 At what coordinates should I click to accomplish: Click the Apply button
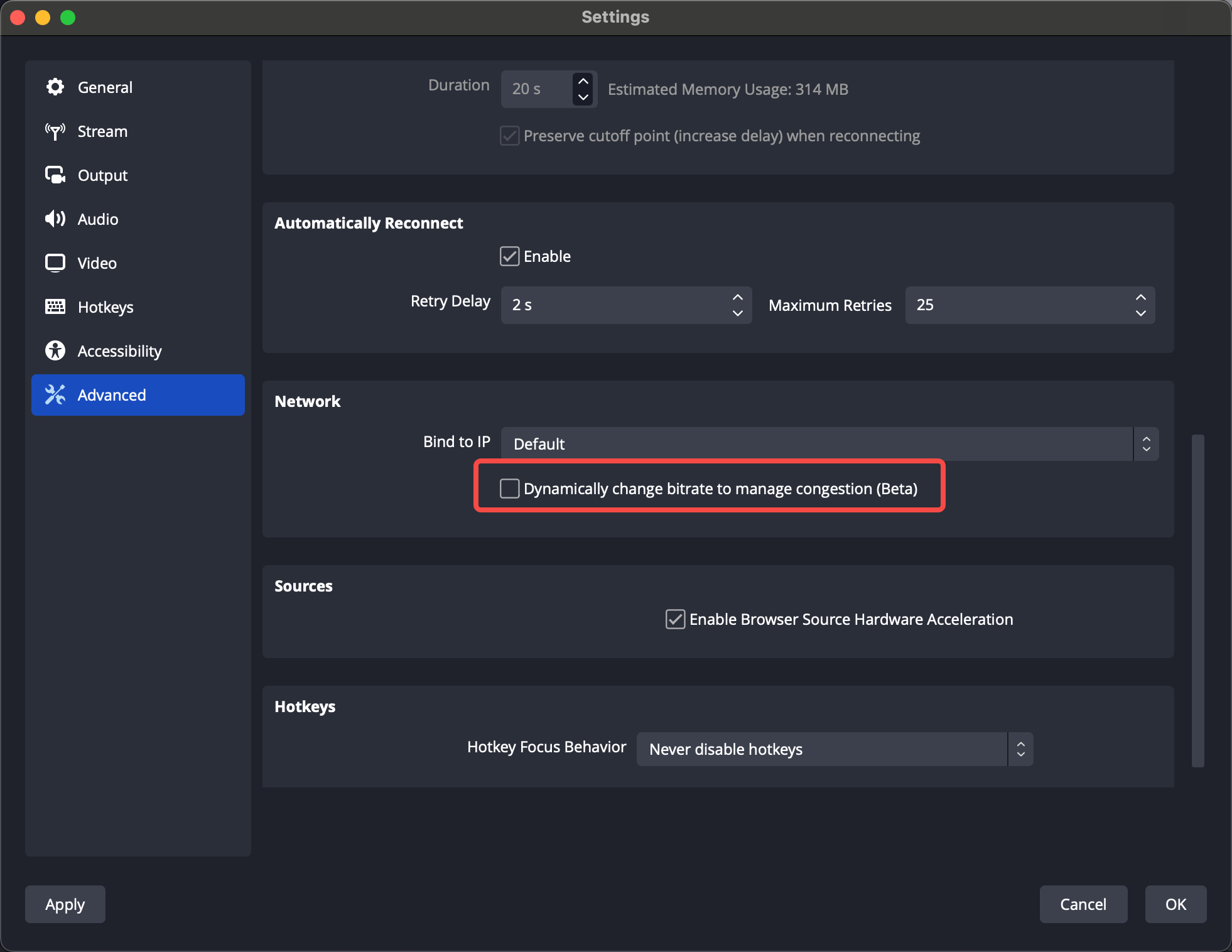click(65, 904)
